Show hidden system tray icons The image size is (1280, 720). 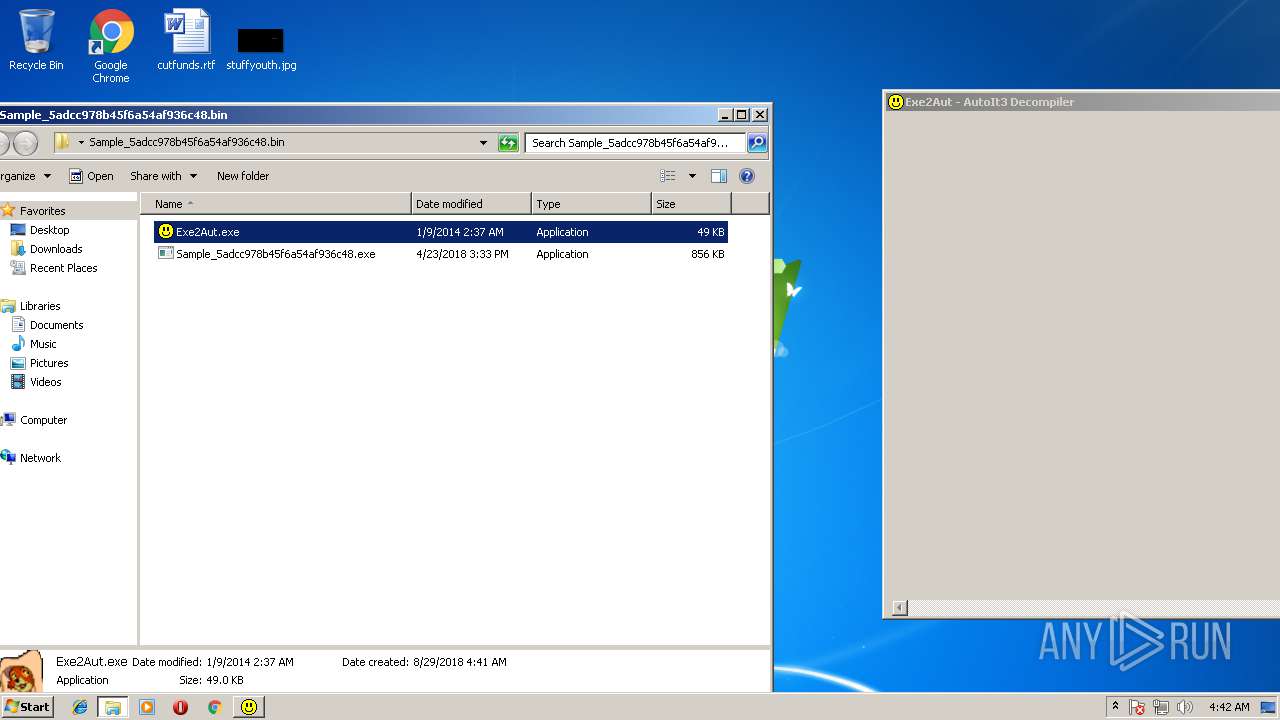(x=1115, y=707)
